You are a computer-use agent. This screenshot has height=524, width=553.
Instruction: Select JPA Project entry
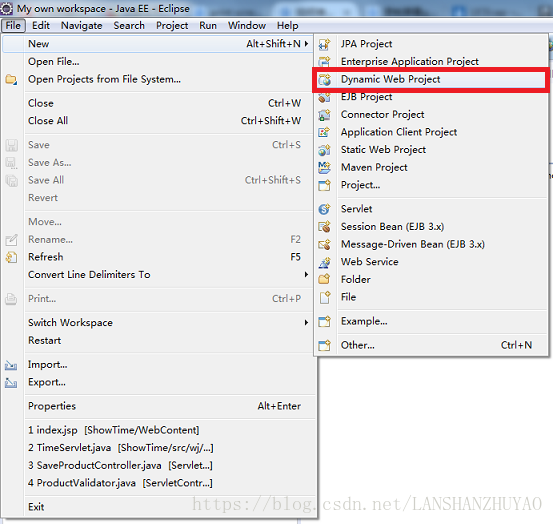[x=431, y=44]
